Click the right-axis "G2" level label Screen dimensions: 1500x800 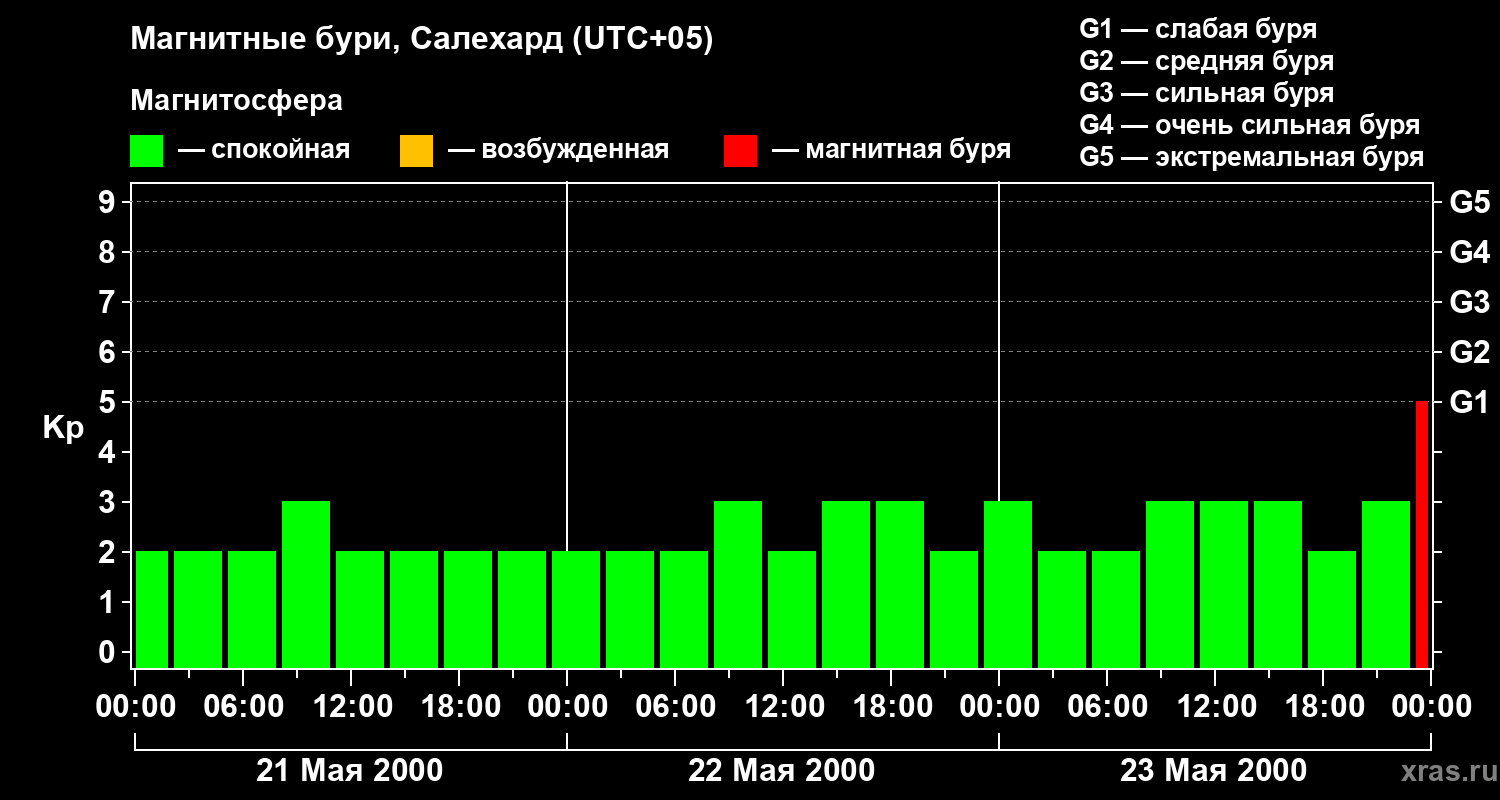(x=1470, y=352)
